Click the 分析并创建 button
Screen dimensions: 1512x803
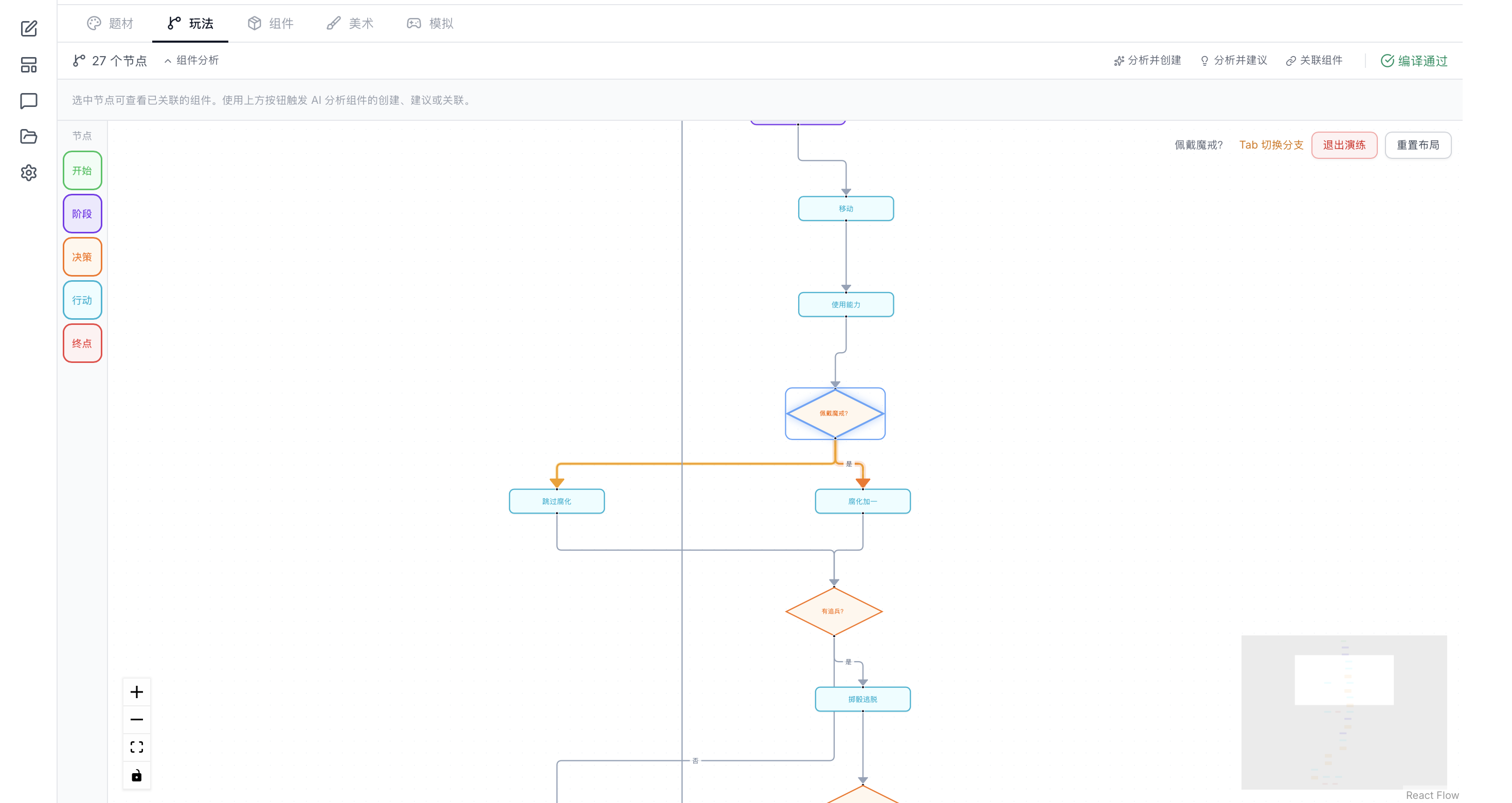[1147, 61]
